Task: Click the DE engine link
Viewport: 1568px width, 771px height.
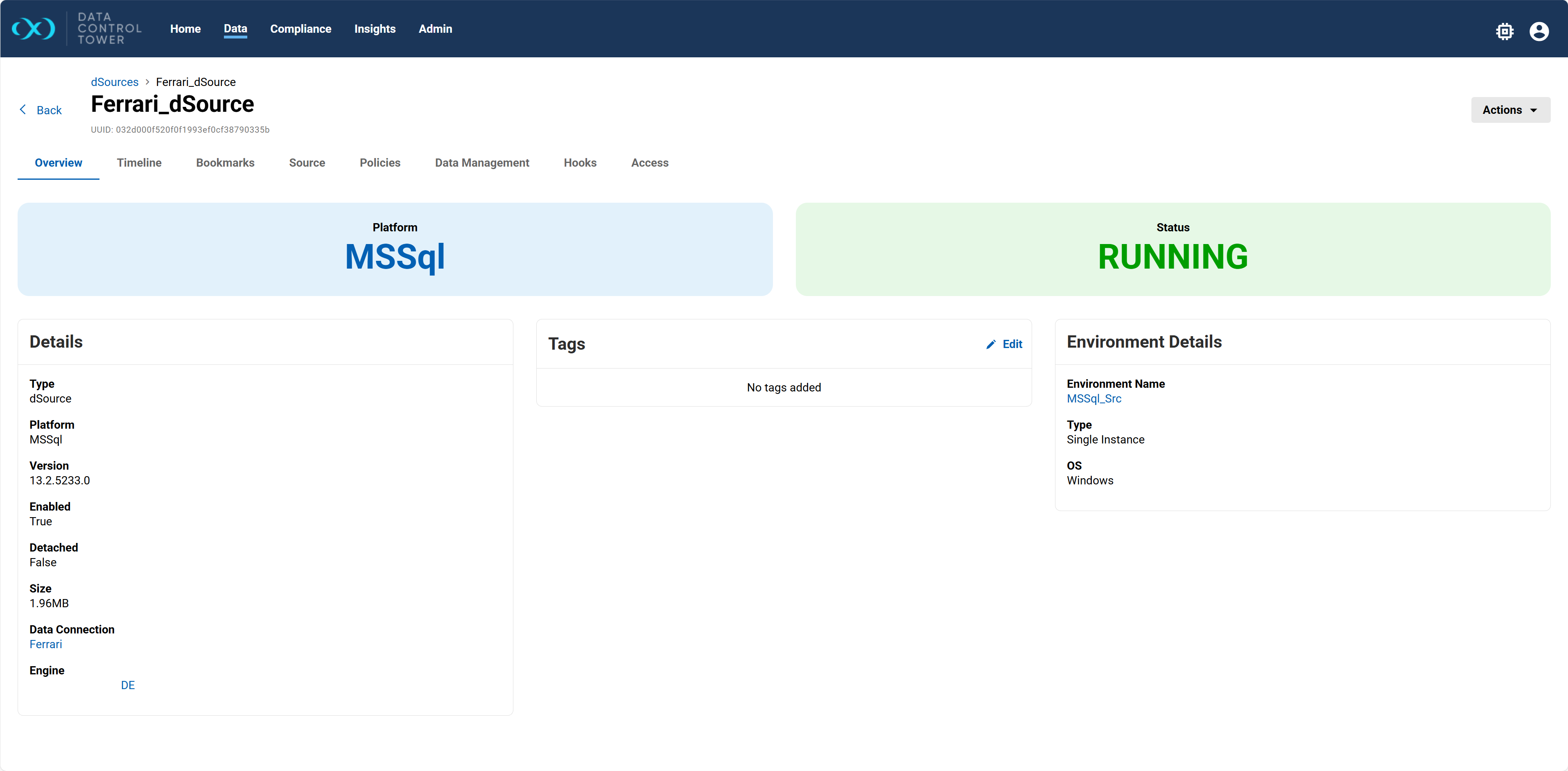Action: click(x=127, y=685)
